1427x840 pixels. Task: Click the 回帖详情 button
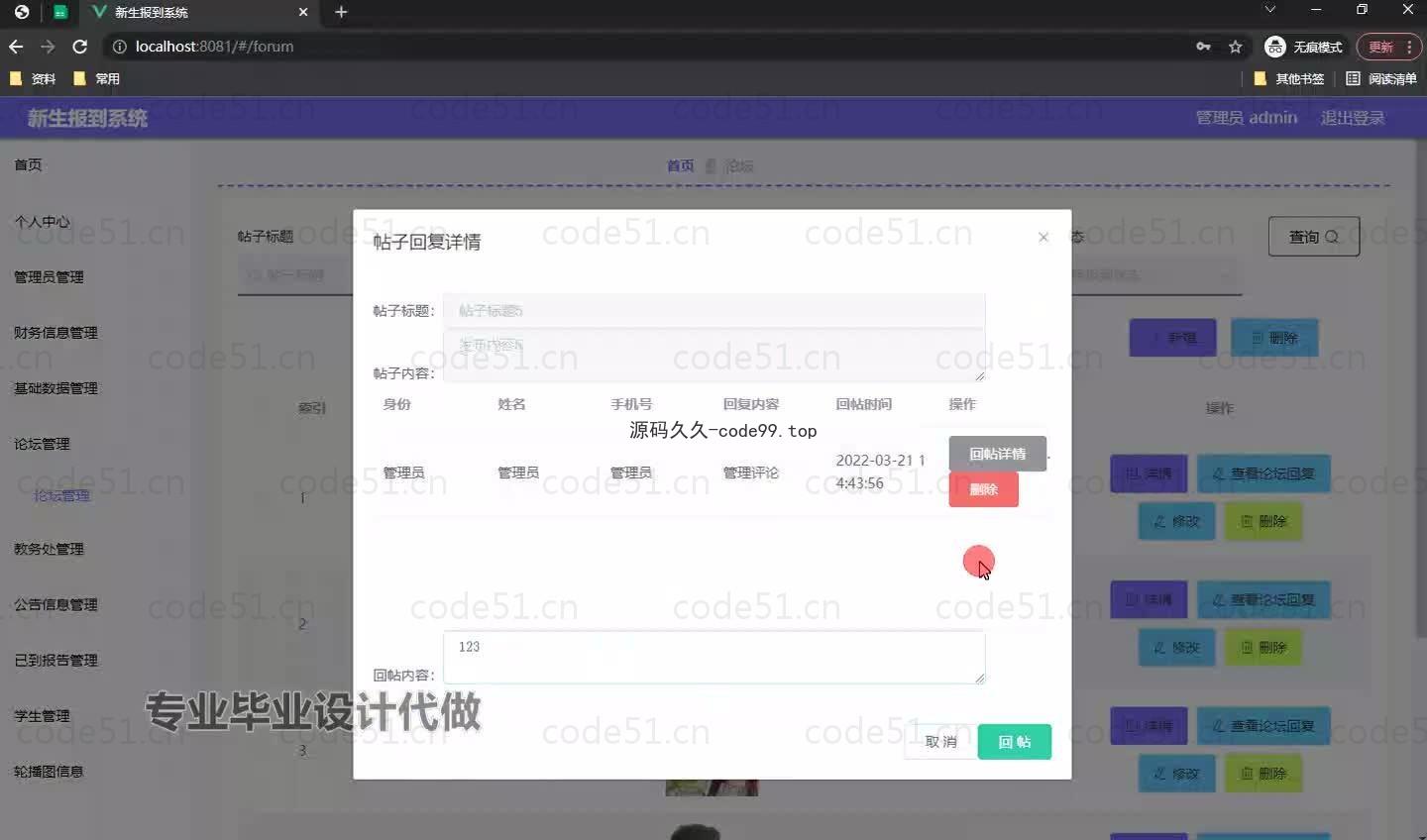click(x=997, y=454)
